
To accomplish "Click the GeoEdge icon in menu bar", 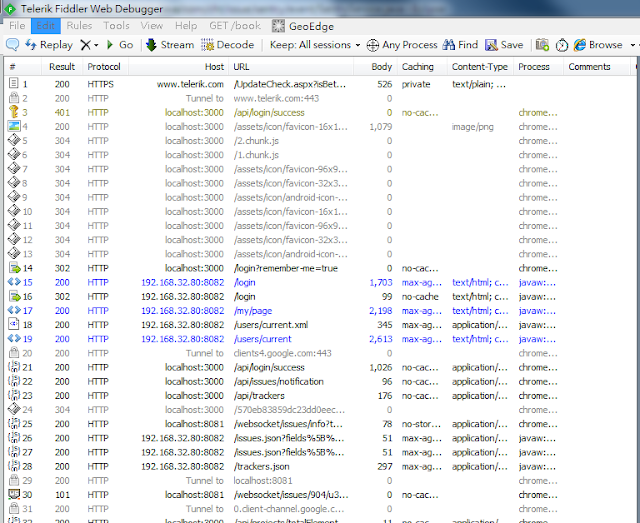I will click(x=278, y=26).
